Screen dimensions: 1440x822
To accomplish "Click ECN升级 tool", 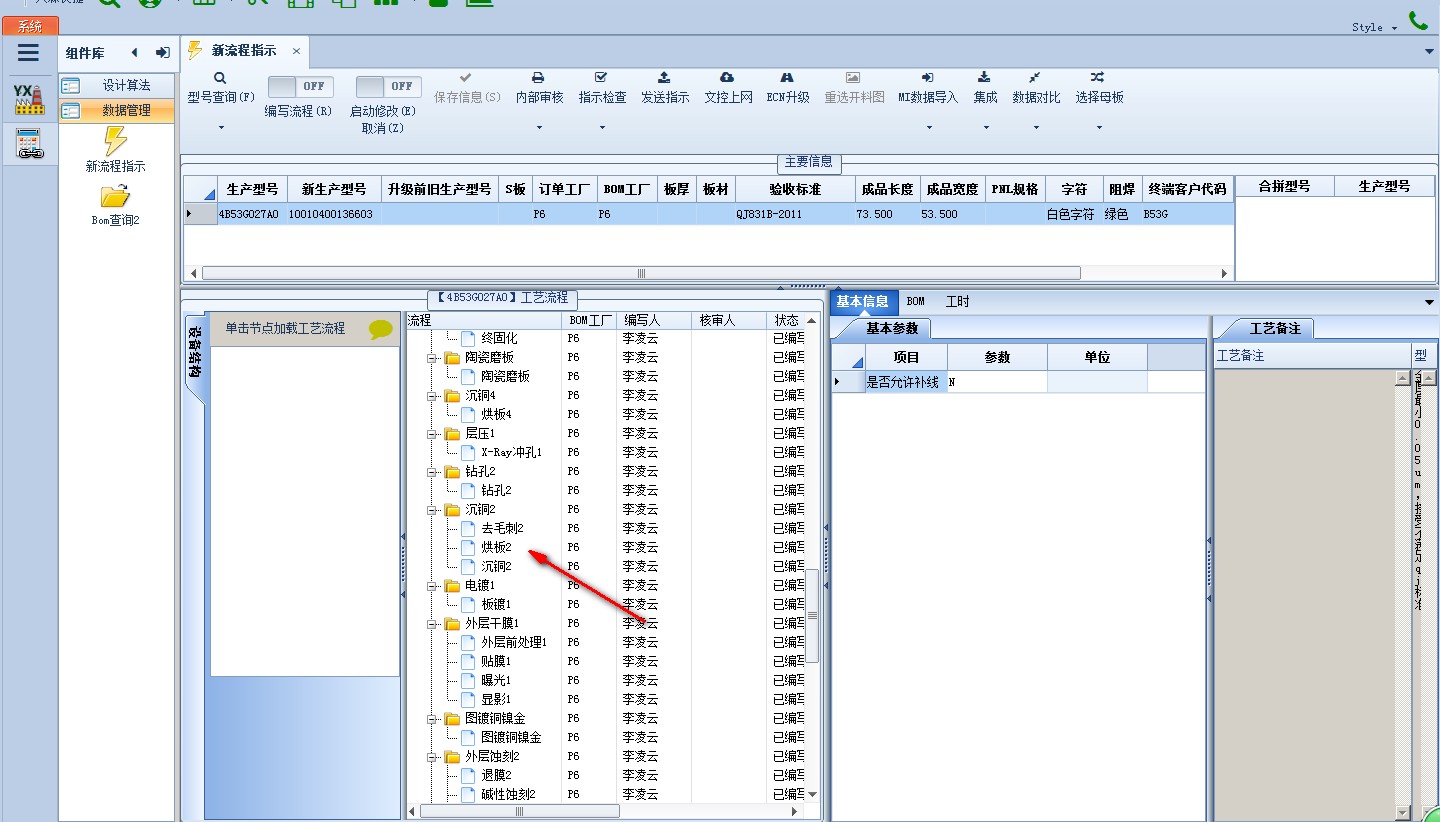I will (x=788, y=88).
